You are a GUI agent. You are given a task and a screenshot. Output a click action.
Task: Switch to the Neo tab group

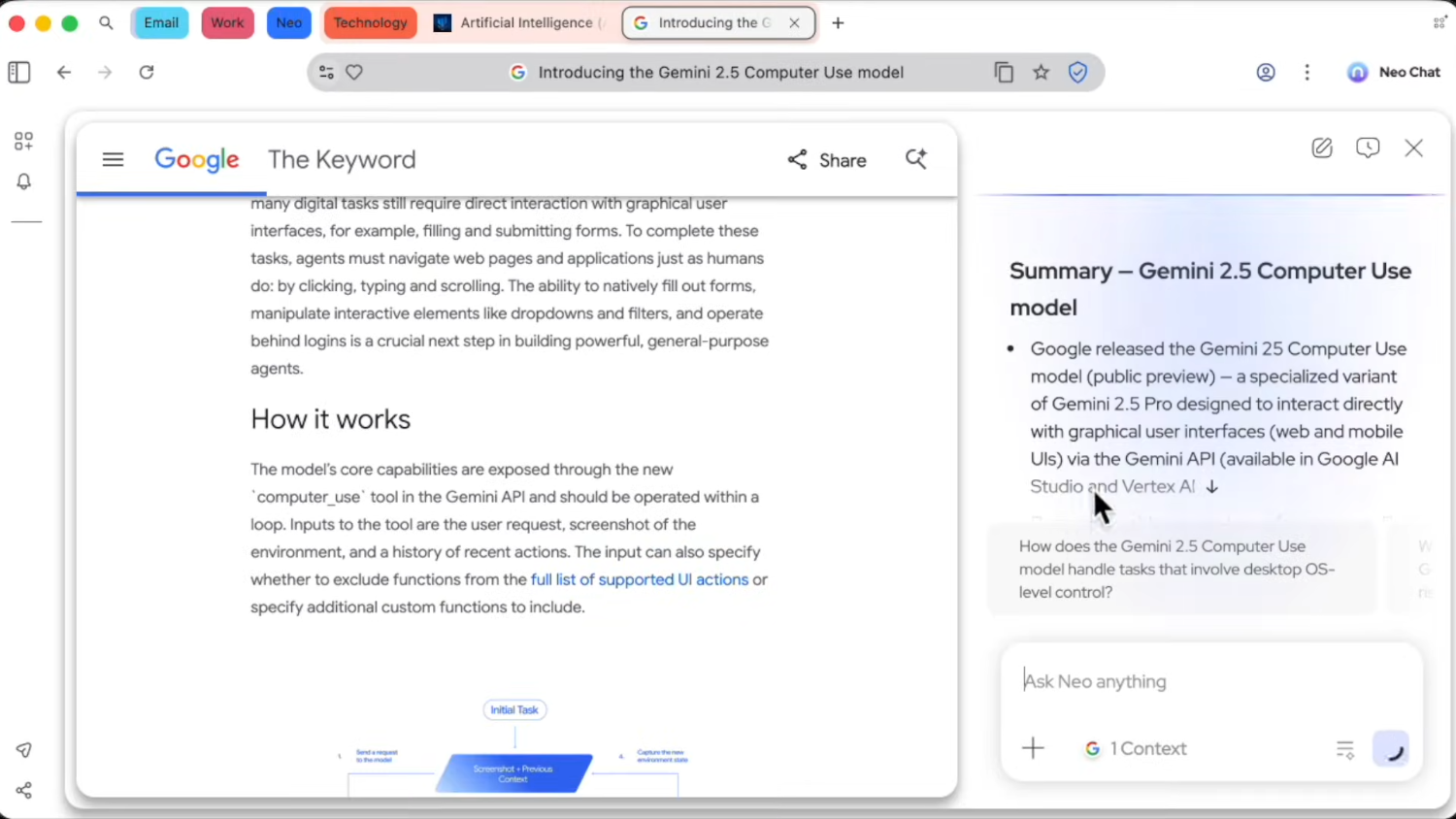(x=289, y=22)
